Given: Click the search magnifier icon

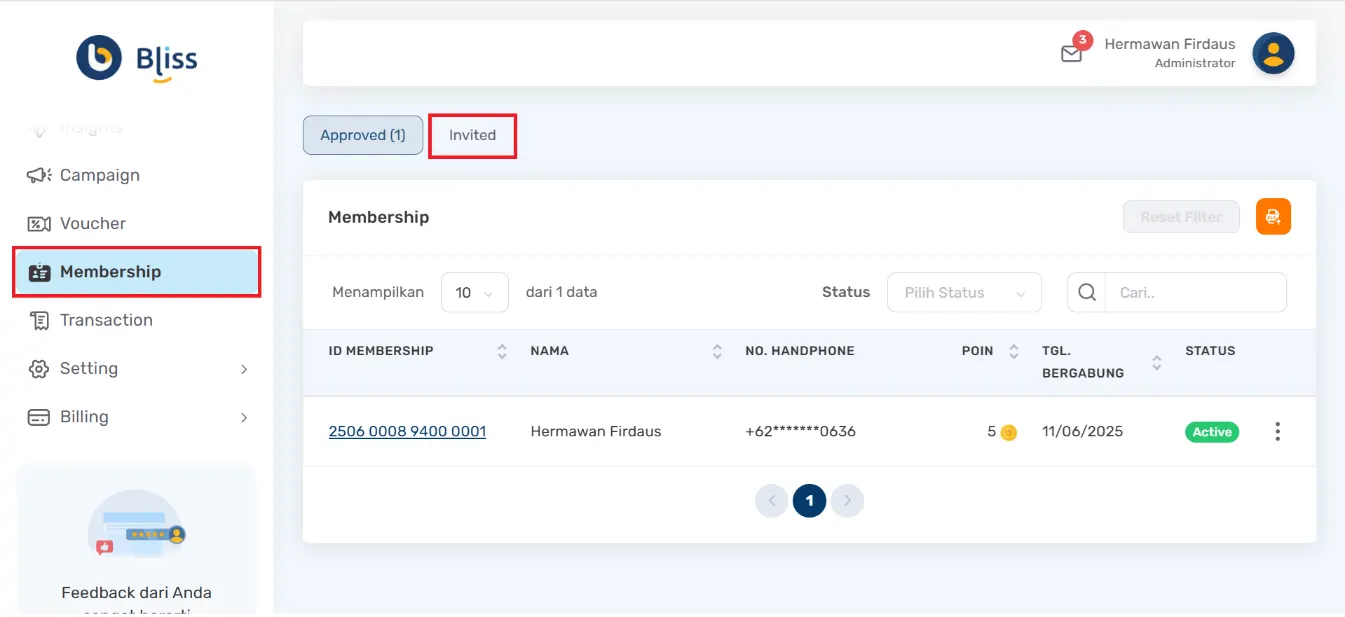Looking at the screenshot, I should [1087, 293].
